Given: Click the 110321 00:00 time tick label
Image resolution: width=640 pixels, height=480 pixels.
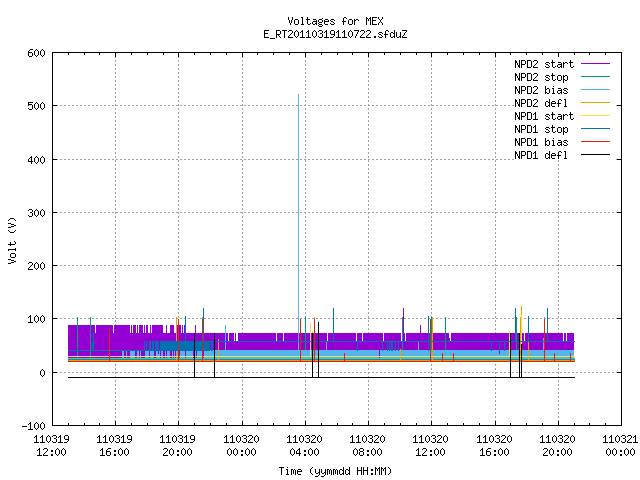Looking at the screenshot, I should click(x=620, y=446).
